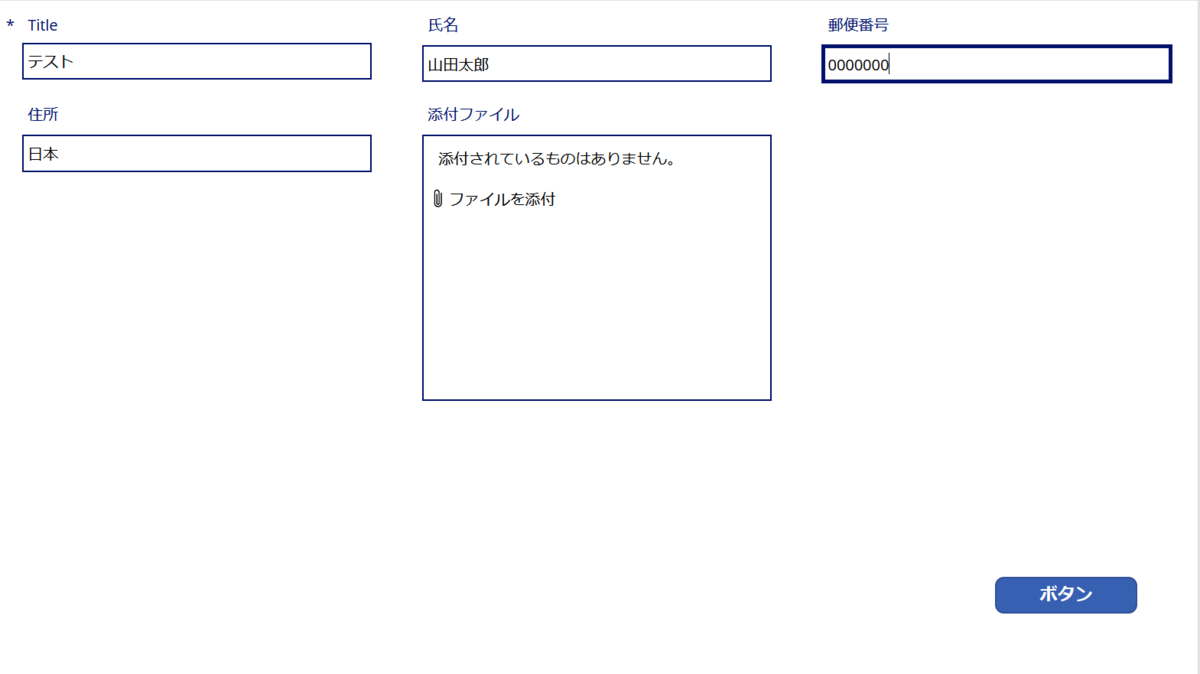This screenshot has width=1200, height=674.
Task: Click the Title field label
Action: (42, 24)
